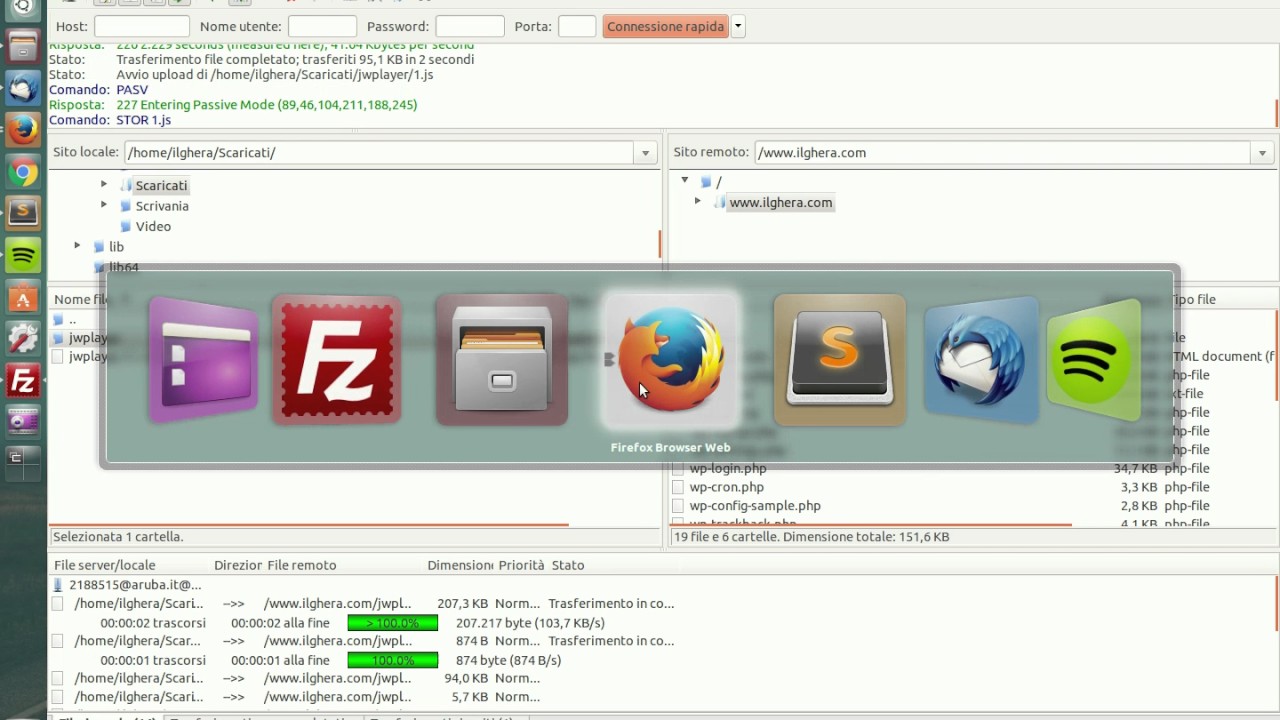Click the 'Comando: STOR 1.js' log line

110,120
